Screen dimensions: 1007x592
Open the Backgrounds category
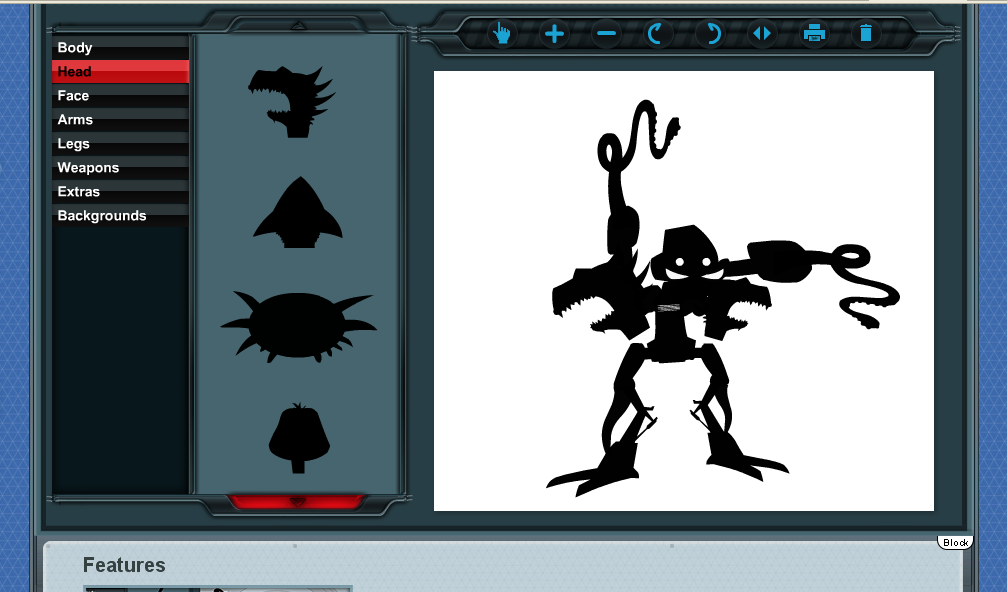coord(120,216)
